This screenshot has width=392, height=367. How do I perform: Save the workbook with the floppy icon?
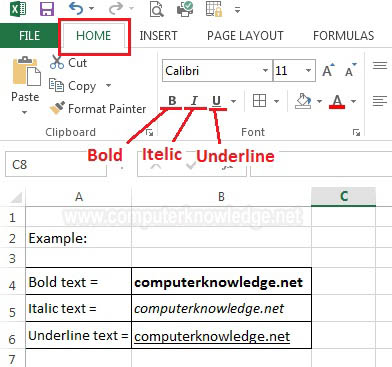click(x=47, y=9)
